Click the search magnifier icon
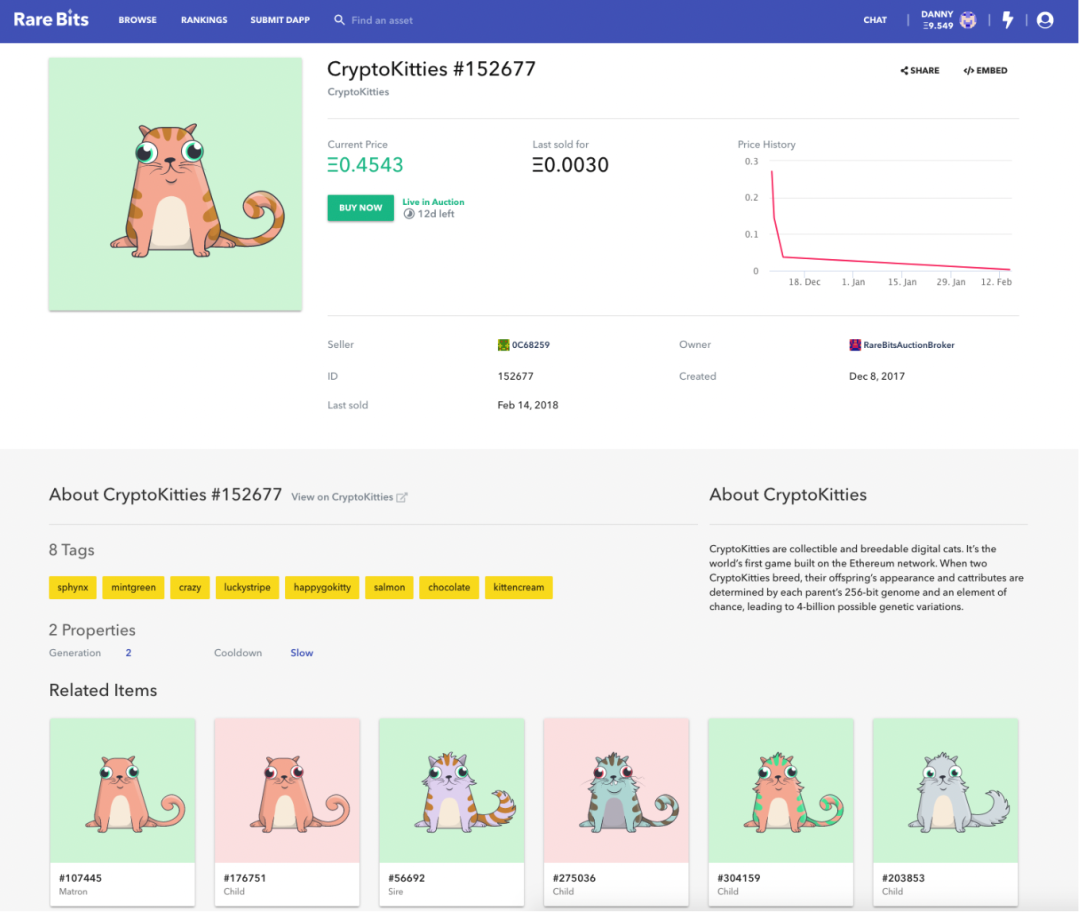This screenshot has width=1080, height=912. [x=339, y=20]
